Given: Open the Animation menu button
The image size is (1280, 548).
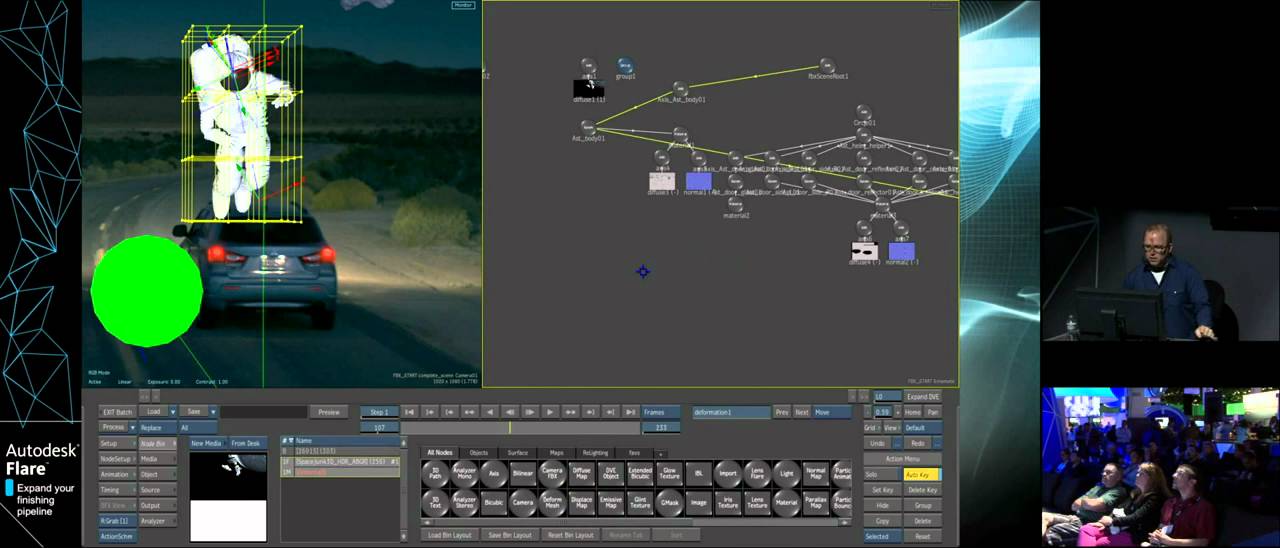Looking at the screenshot, I should [x=116, y=474].
